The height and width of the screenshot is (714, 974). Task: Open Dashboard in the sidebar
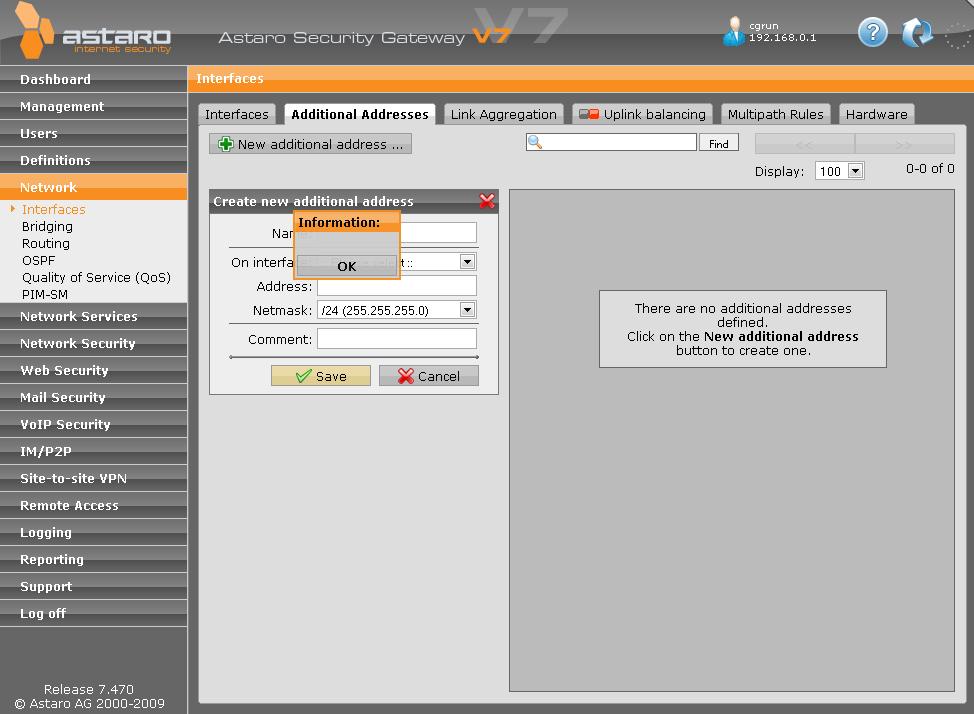pos(93,80)
